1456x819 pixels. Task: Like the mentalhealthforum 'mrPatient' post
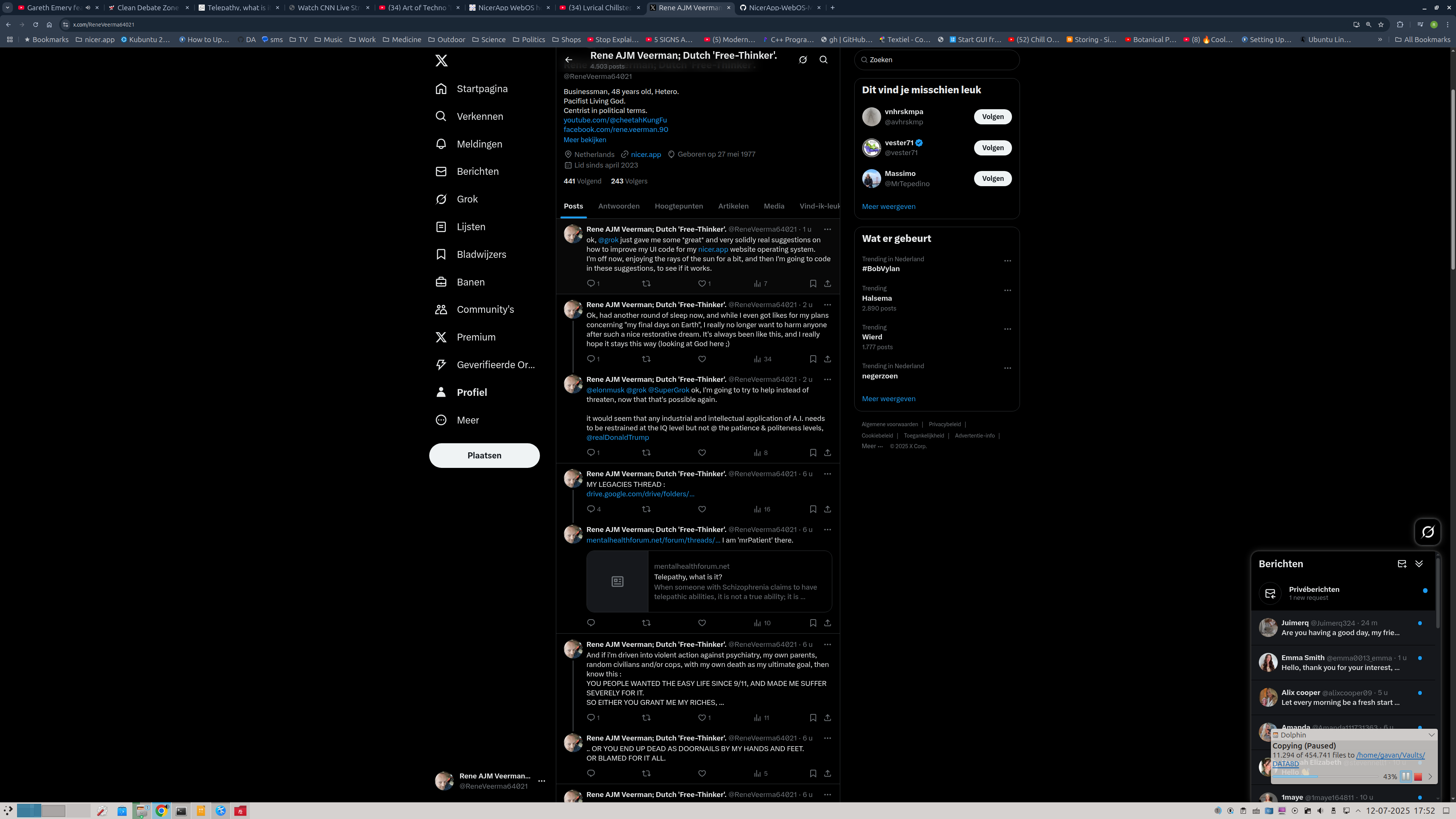tap(701, 623)
